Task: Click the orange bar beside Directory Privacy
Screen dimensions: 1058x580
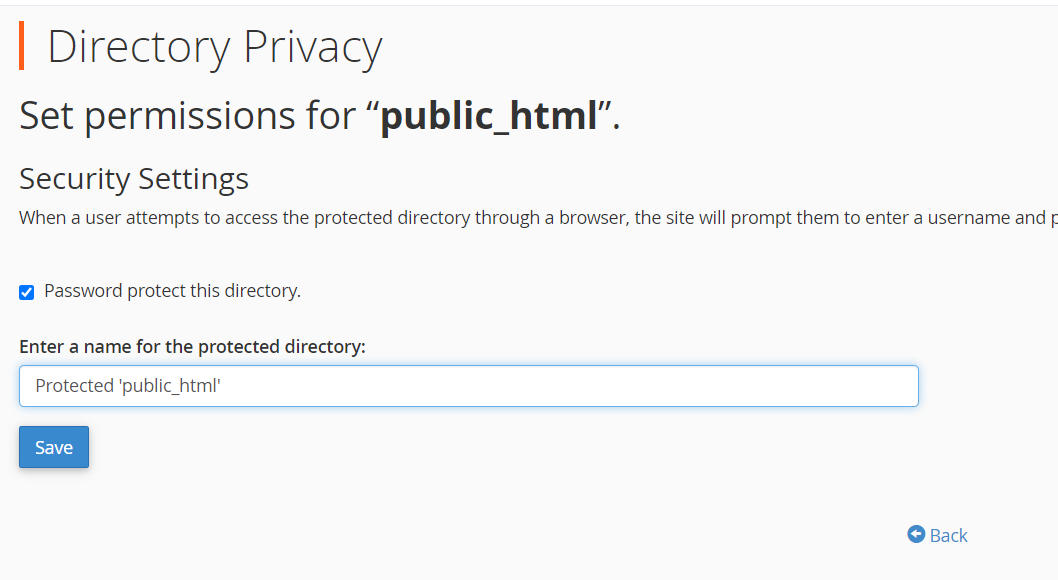Action: coord(22,47)
